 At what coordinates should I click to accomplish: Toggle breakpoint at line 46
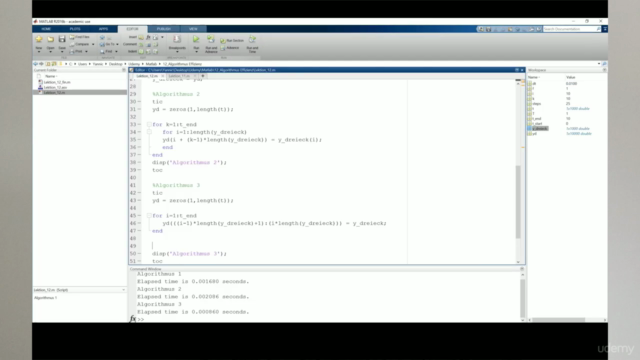[x=139, y=223]
